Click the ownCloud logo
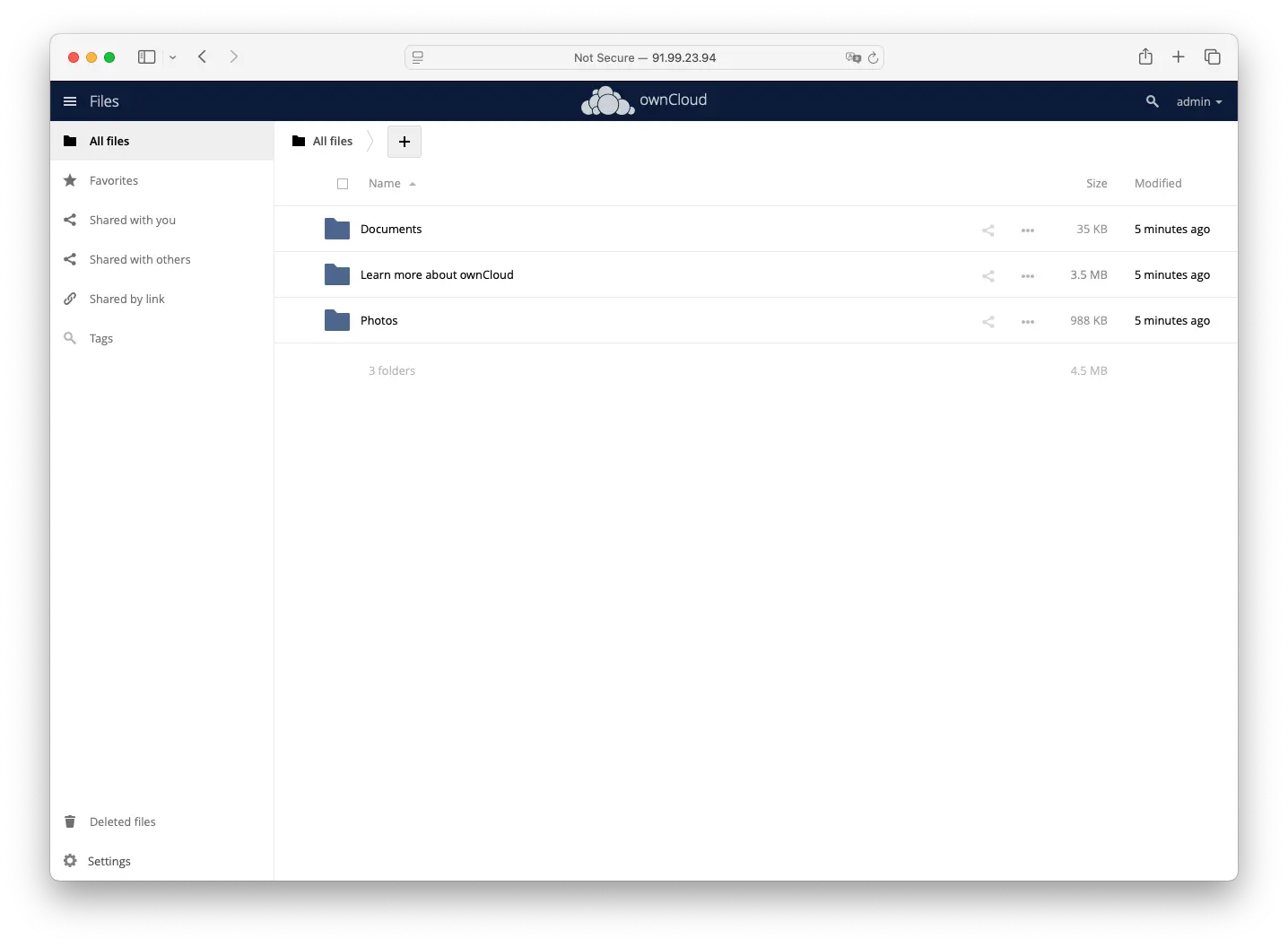 (642, 100)
